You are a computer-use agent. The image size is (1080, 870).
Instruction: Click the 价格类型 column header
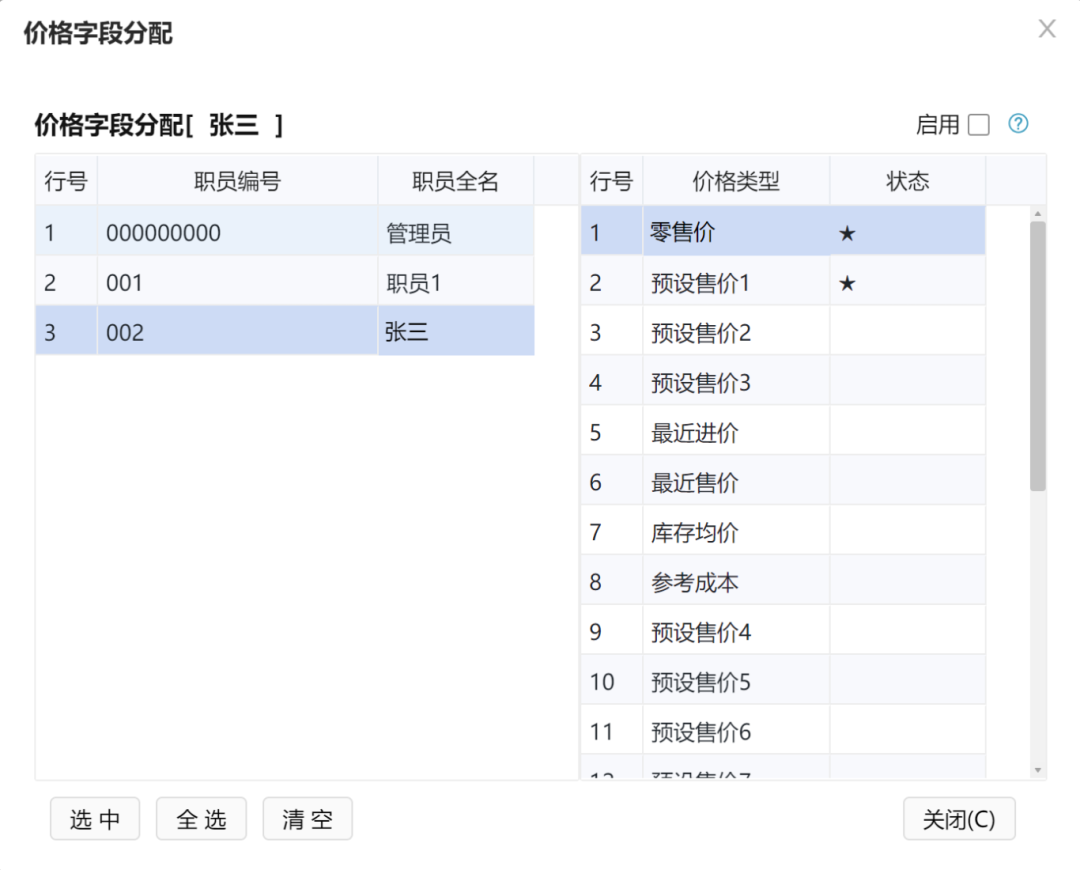point(736,181)
